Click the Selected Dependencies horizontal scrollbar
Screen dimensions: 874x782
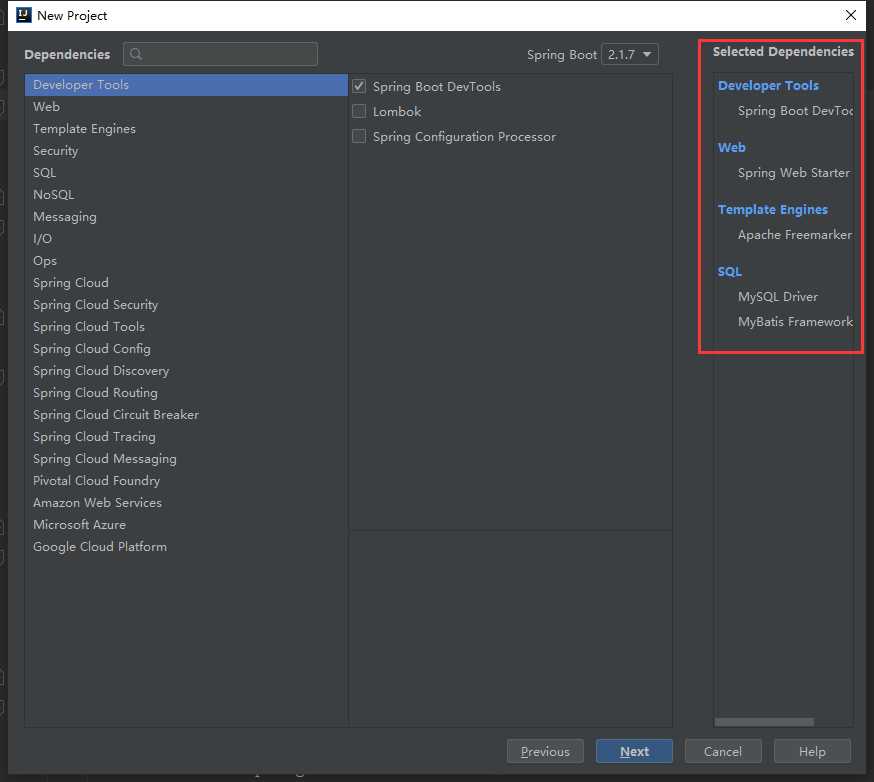click(764, 722)
